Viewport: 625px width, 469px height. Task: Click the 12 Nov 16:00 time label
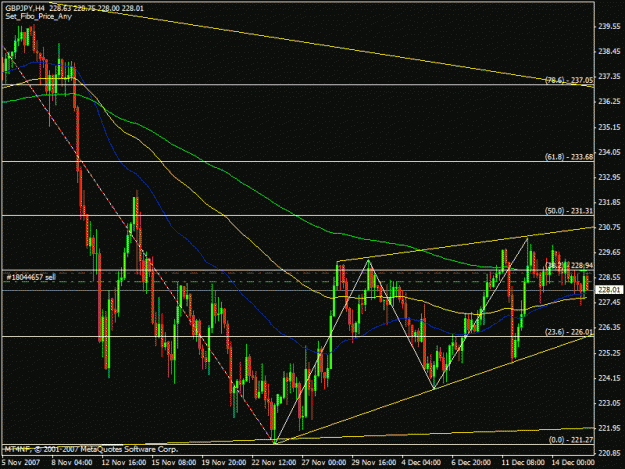(x=124, y=463)
